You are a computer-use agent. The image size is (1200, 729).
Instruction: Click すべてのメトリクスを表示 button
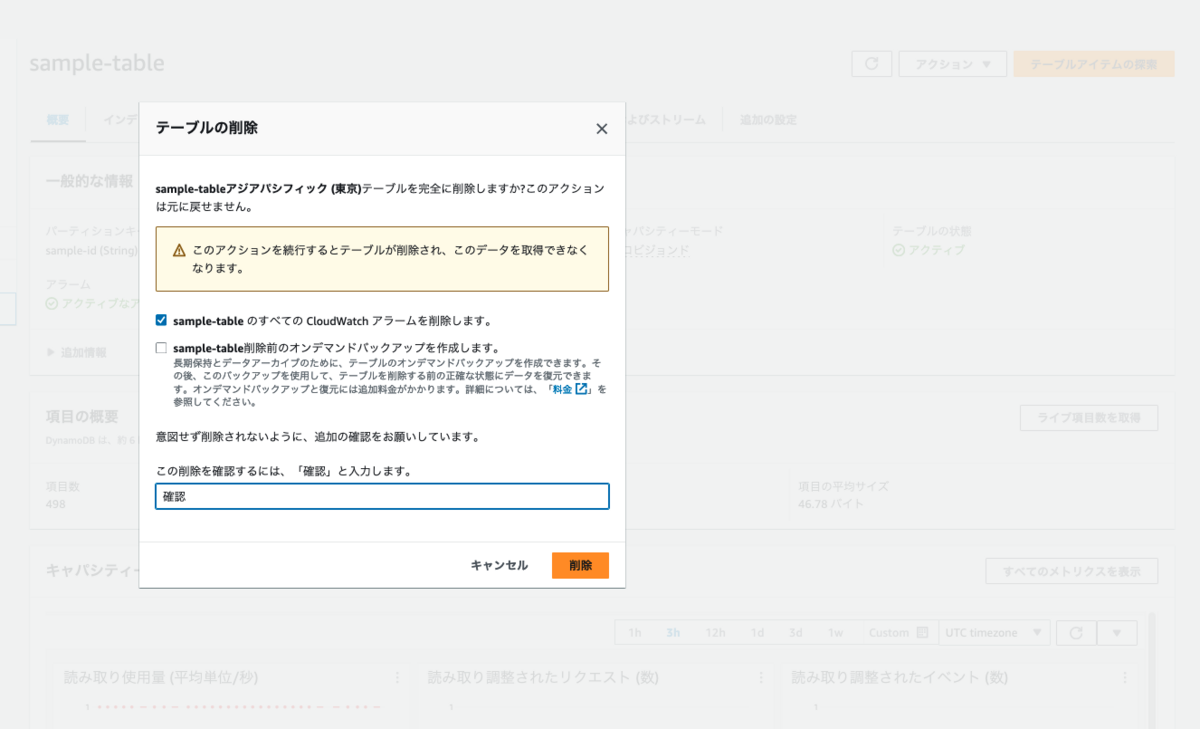(1071, 571)
